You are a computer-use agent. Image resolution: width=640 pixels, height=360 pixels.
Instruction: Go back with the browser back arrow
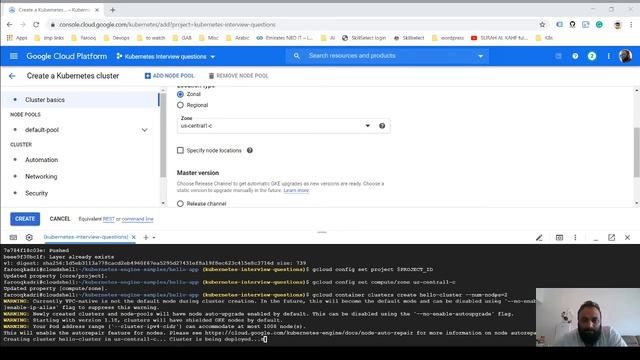pyautogui.click(x=9, y=25)
